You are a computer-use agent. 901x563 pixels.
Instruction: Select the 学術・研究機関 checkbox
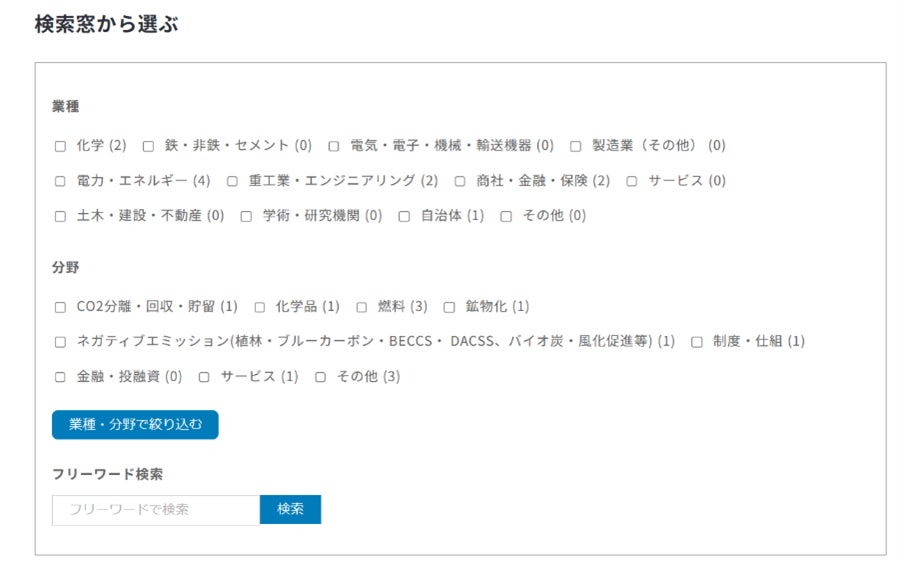(246, 216)
